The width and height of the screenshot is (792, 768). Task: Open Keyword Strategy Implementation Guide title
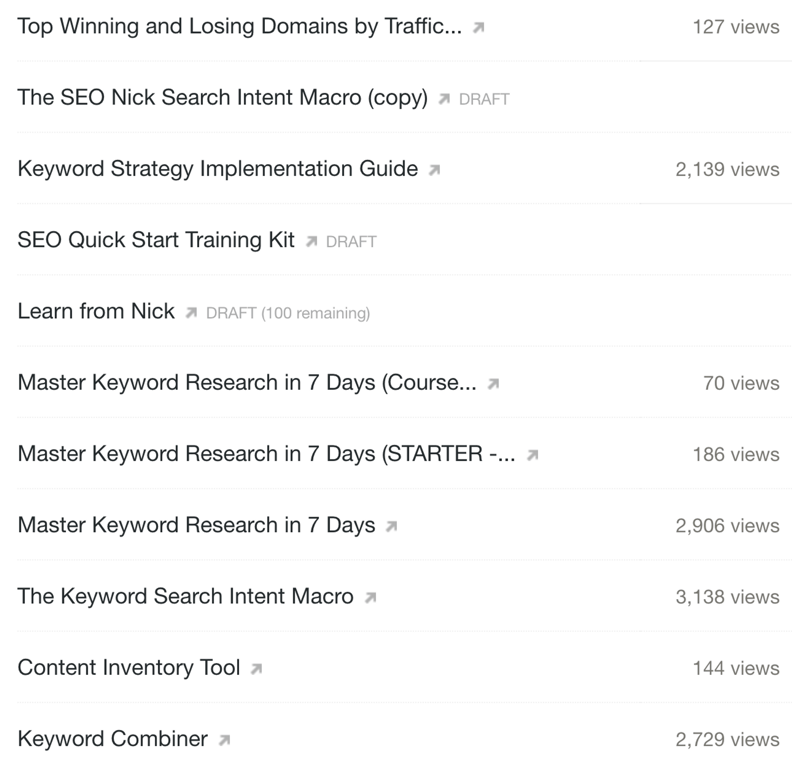[x=217, y=169]
